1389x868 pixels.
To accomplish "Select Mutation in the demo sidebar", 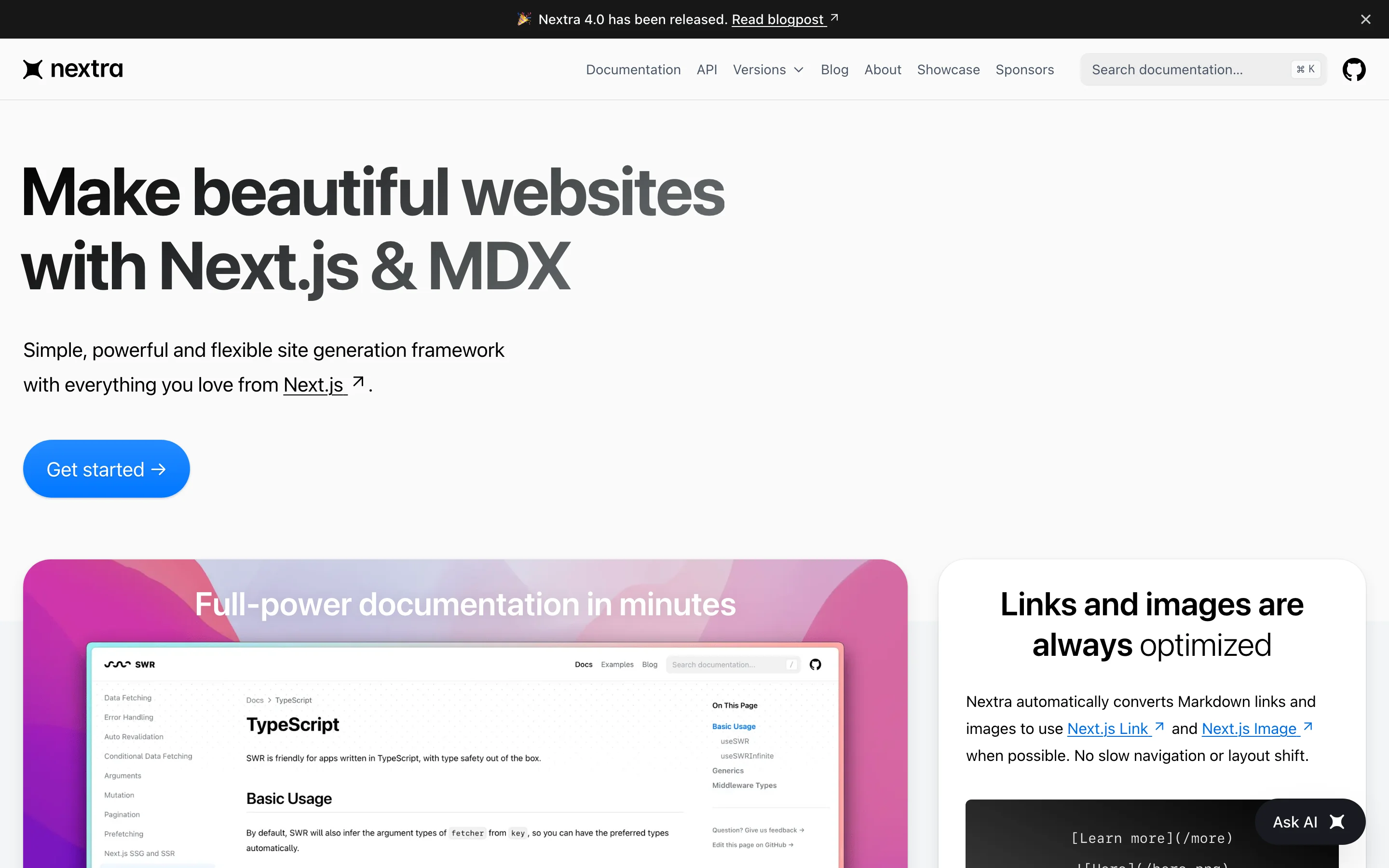I will point(119,795).
